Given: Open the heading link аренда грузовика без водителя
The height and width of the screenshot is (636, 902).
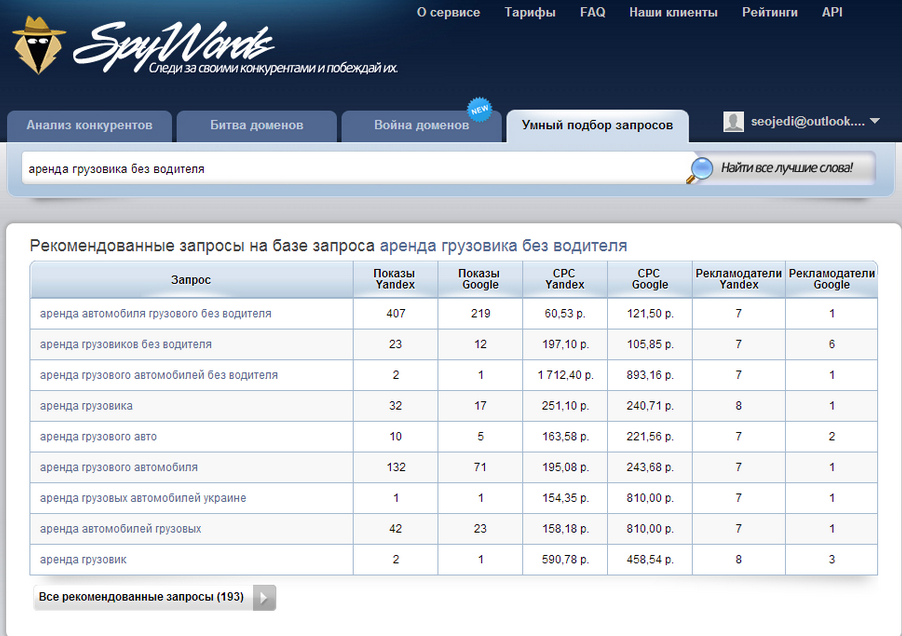Looking at the screenshot, I should 503,246.
